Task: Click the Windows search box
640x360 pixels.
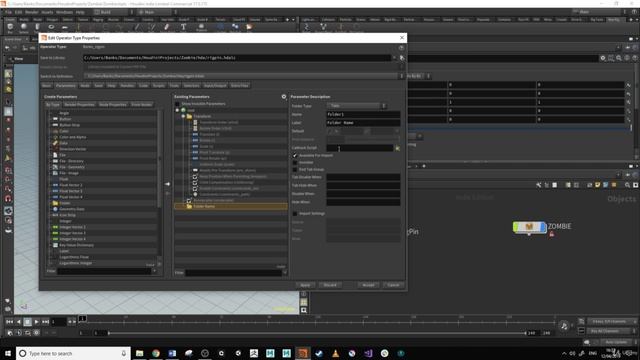Action: tap(73, 353)
